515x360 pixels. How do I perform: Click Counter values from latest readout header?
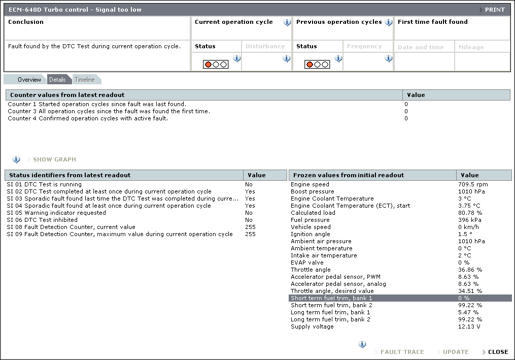[204, 95]
